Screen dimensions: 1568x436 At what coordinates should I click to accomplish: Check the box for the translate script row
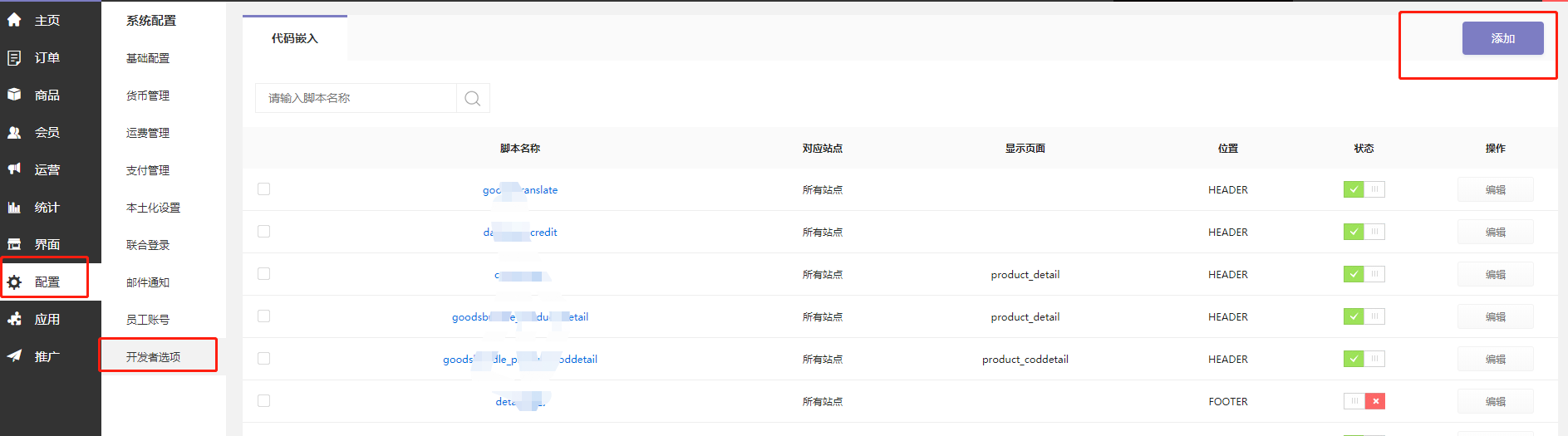pos(263,189)
